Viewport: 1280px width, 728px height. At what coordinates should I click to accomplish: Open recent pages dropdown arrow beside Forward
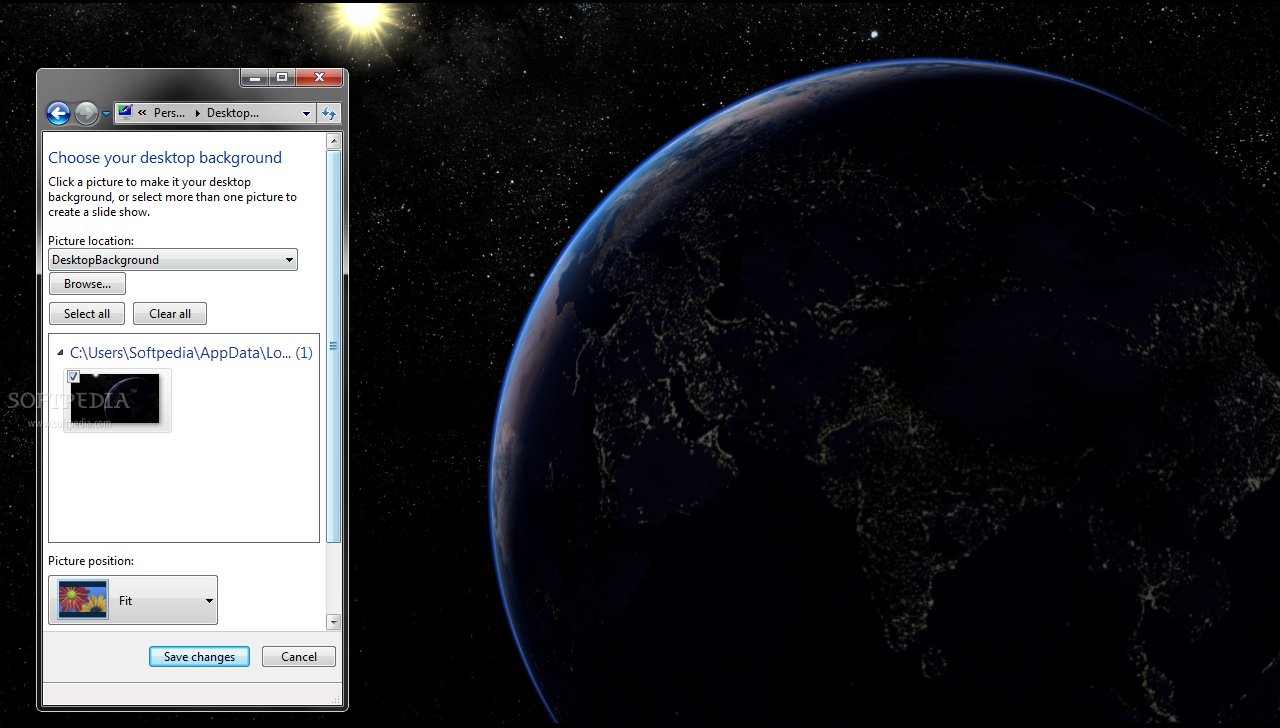click(106, 114)
